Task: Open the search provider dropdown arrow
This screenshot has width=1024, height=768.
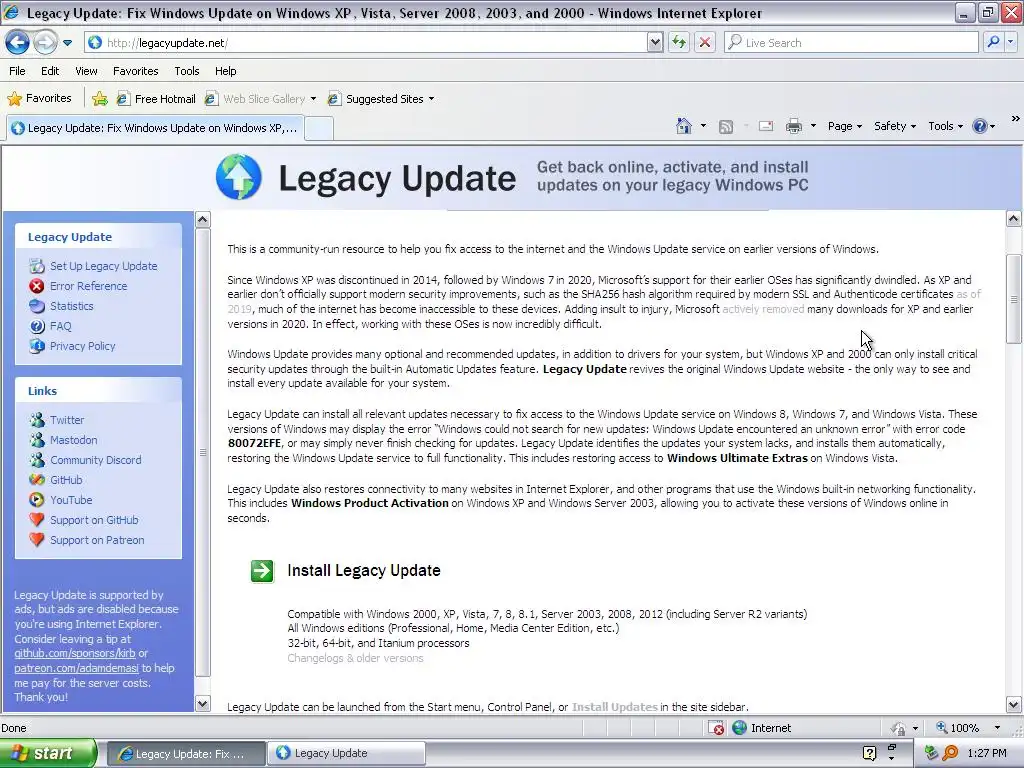Action: pyautogui.click(x=1011, y=42)
